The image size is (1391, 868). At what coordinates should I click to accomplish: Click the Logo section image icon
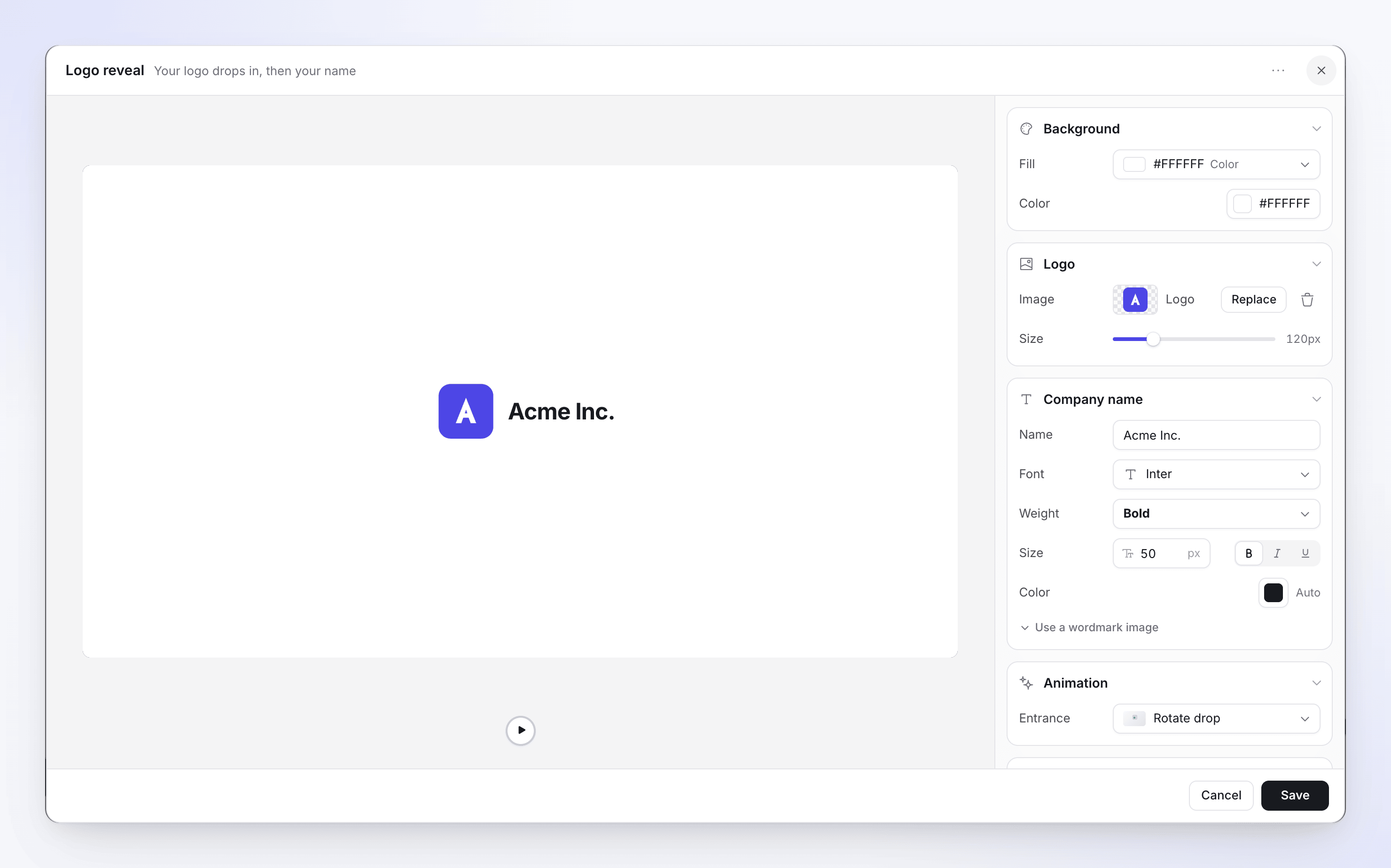click(x=1026, y=264)
